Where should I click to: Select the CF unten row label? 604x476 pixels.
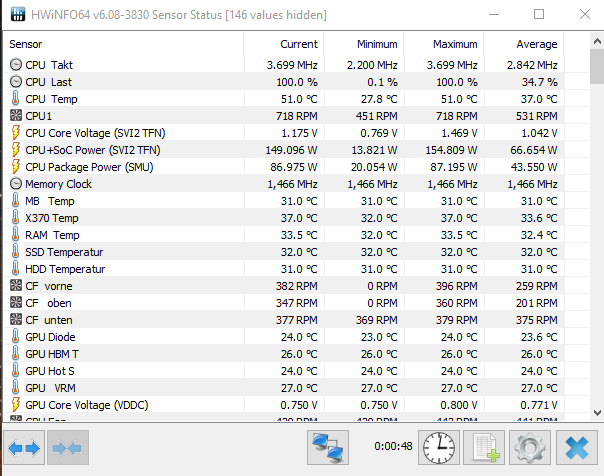coord(49,320)
